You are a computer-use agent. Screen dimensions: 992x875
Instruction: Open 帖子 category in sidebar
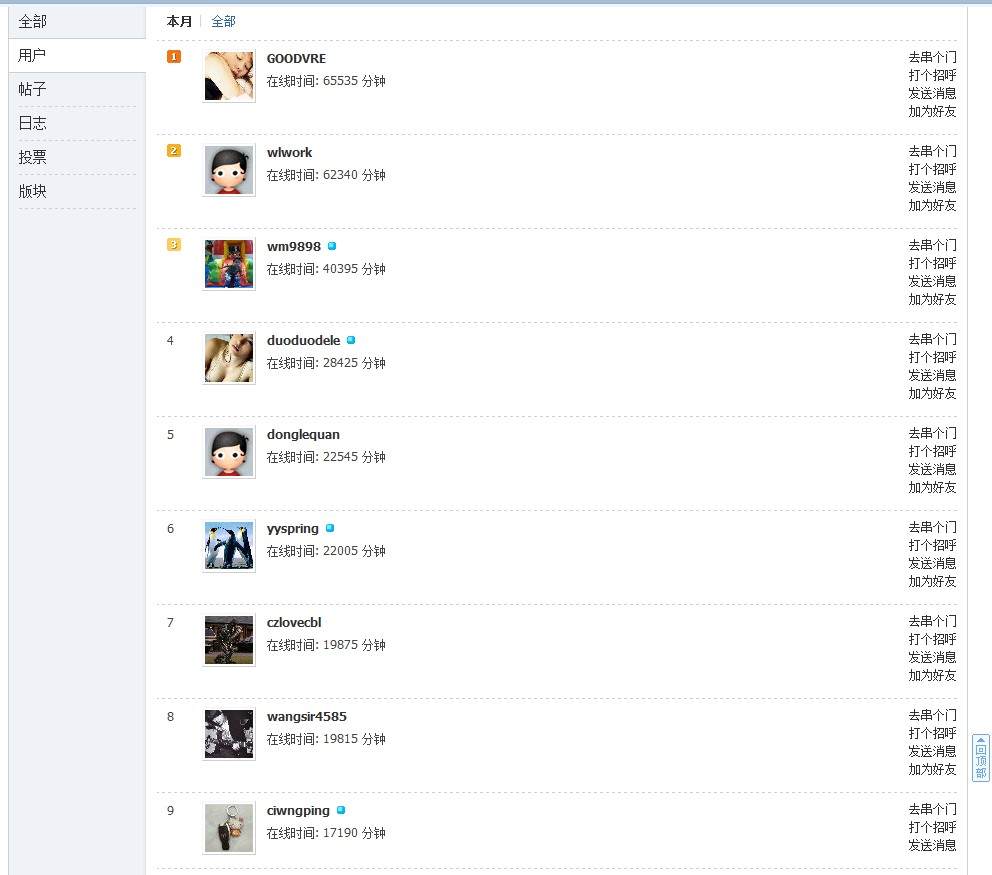coord(32,89)
